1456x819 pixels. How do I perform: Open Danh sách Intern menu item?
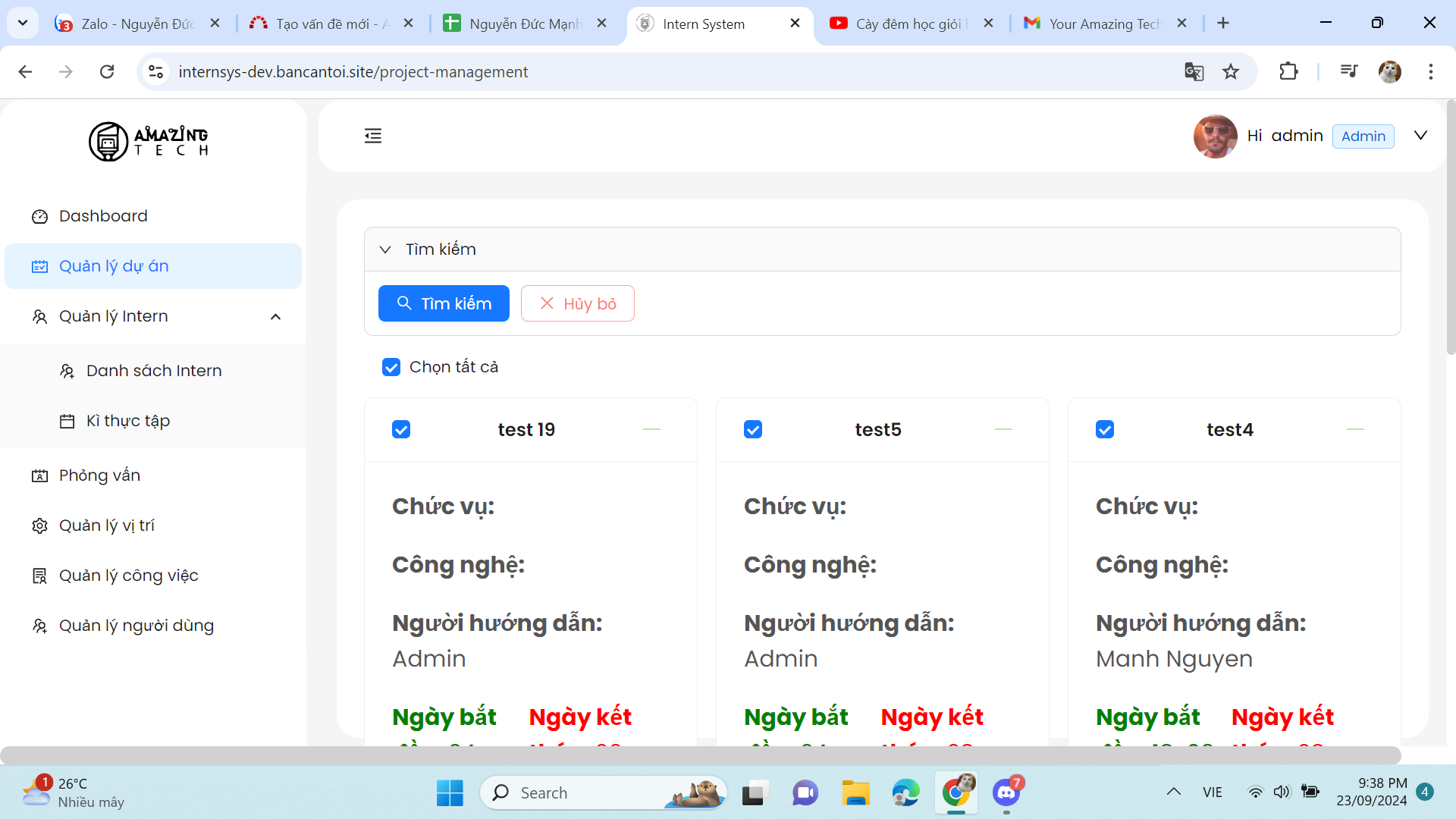click(x=154, y=371)
